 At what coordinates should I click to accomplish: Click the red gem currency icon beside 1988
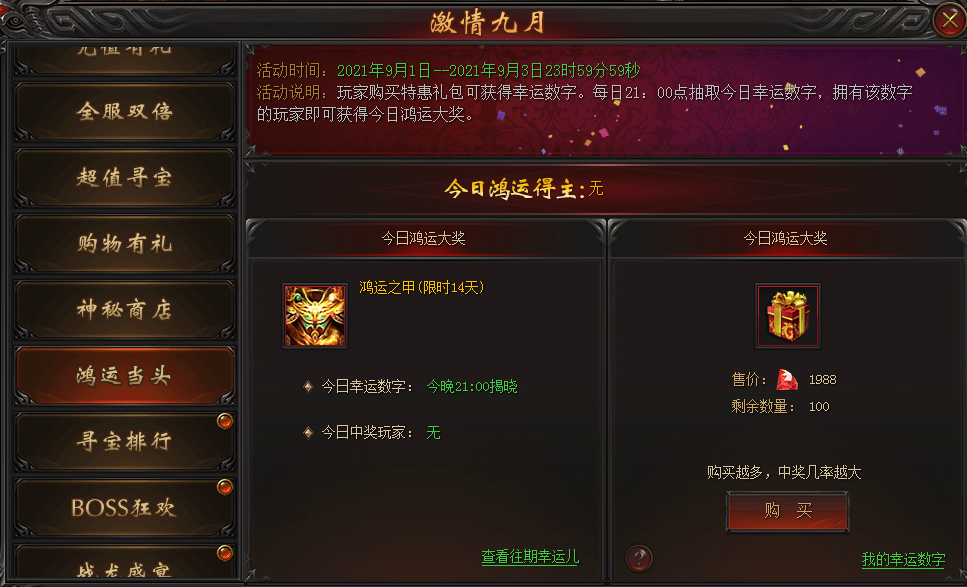[x=786, y=379]
